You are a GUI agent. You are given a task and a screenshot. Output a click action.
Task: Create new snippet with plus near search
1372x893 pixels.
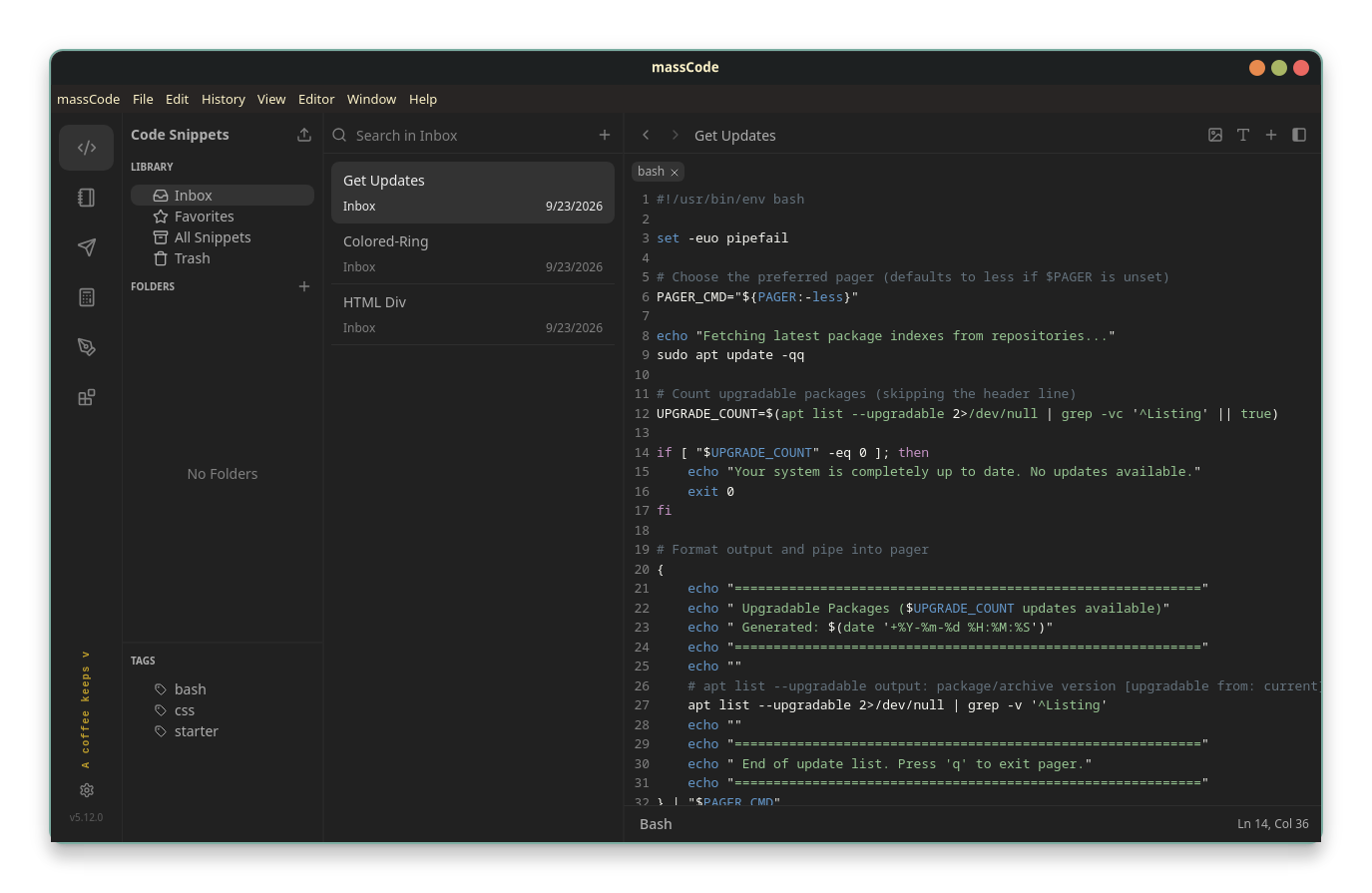[x=605, y=135]
